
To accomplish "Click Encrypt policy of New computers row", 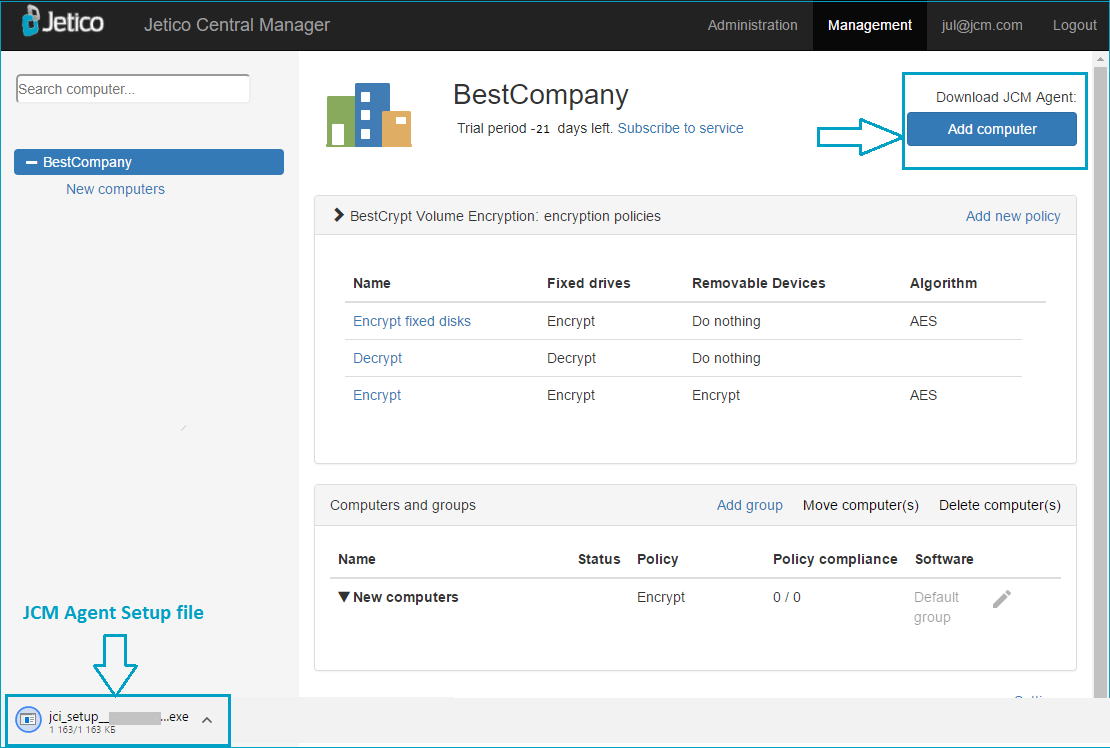I will [x=660, y=597].
